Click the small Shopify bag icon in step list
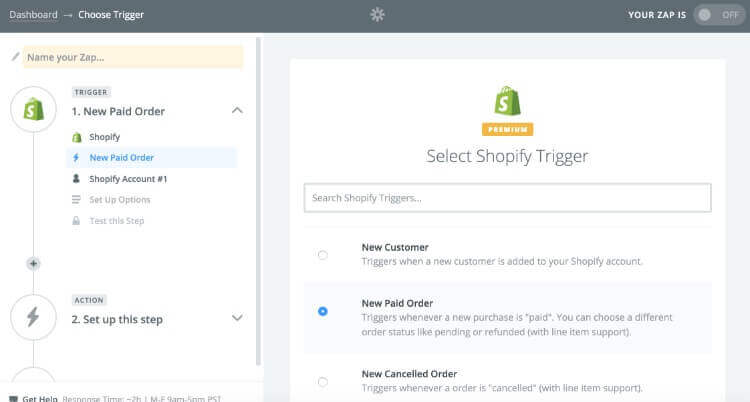This screenshot has width=750, height=402. pos(76,137)
